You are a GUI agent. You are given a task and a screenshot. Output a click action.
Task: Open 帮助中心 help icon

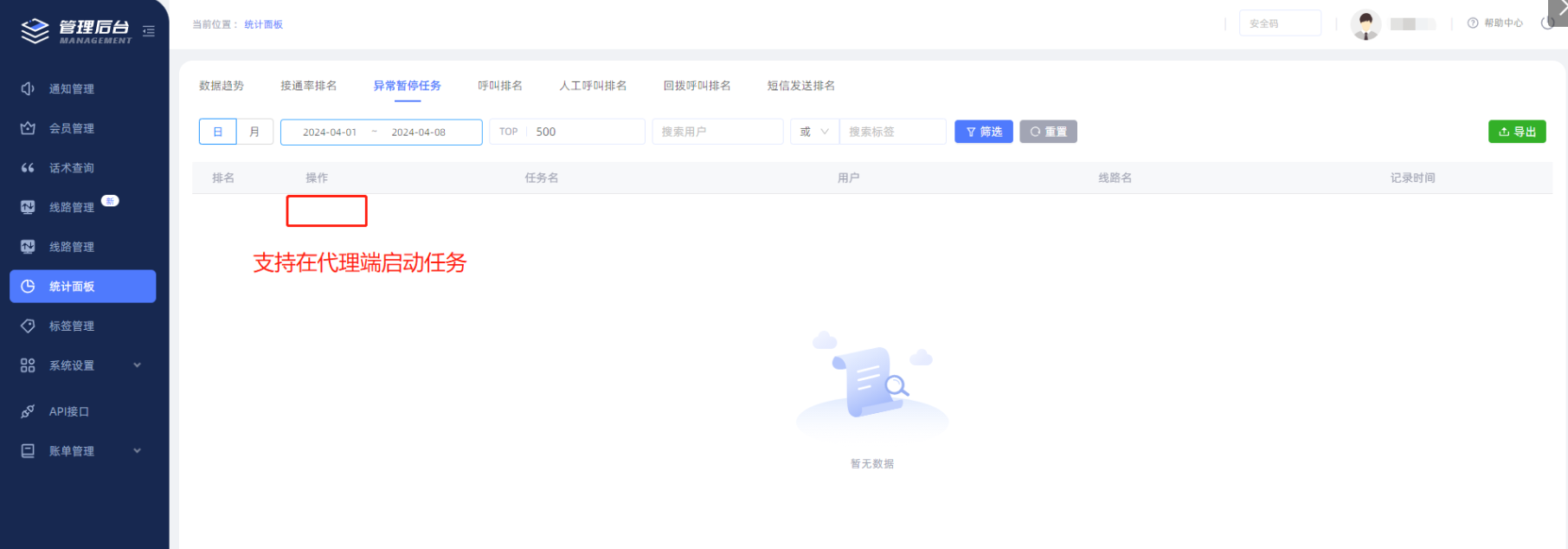(1473, 23)
